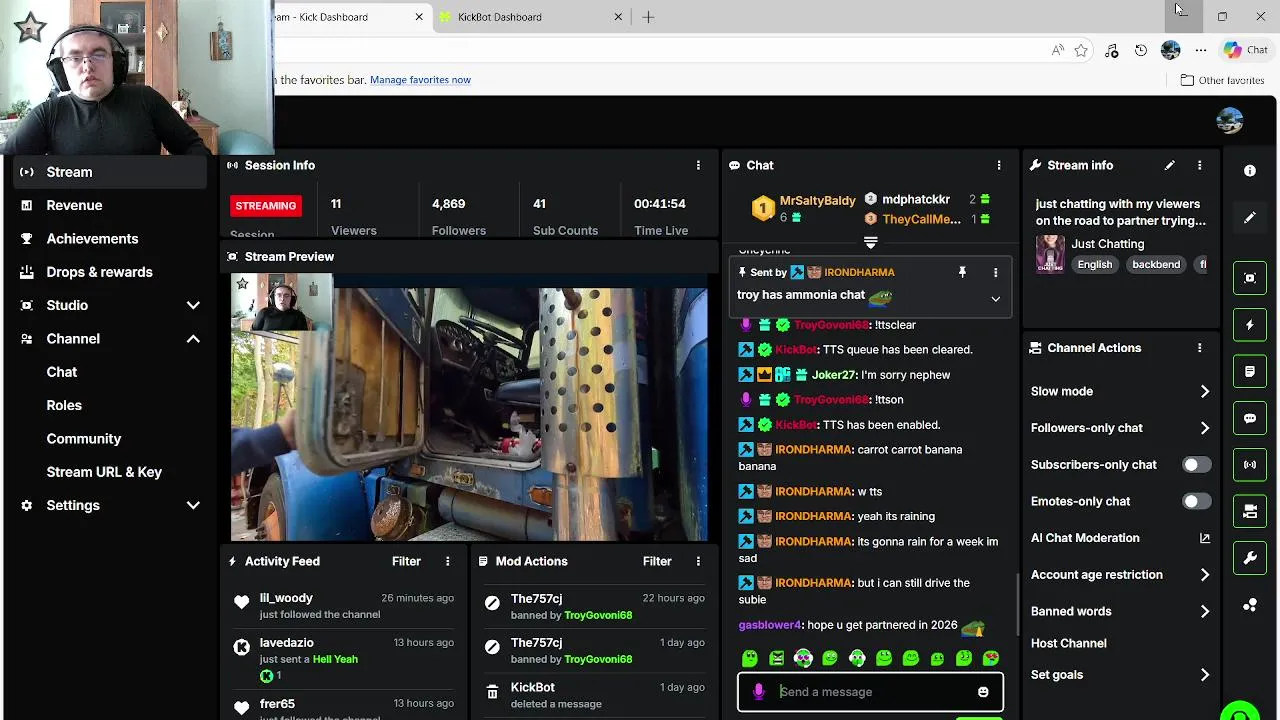This screenshot has height=720, width=1280.
Task: Click the three-dots cluster icon in right toolbar
Action: coord(1249,605)
